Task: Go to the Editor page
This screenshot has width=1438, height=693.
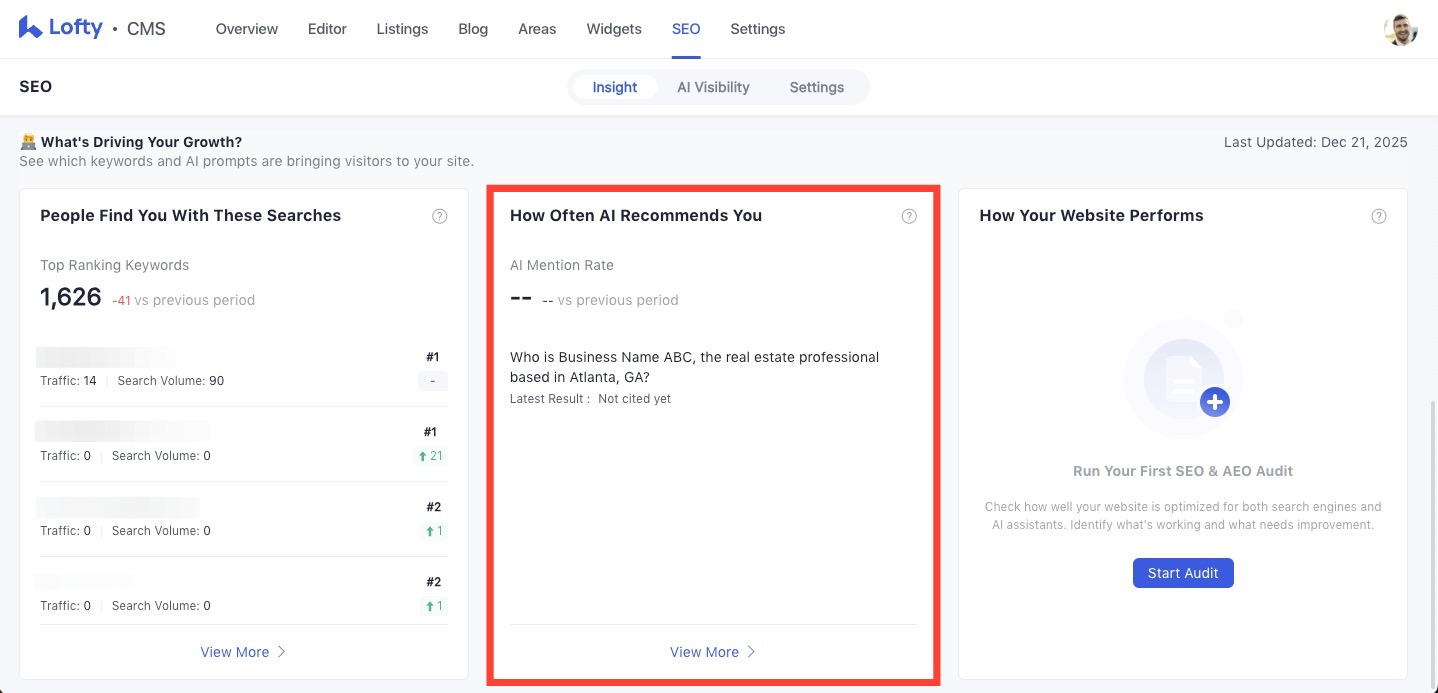Action: click(327, 29)
